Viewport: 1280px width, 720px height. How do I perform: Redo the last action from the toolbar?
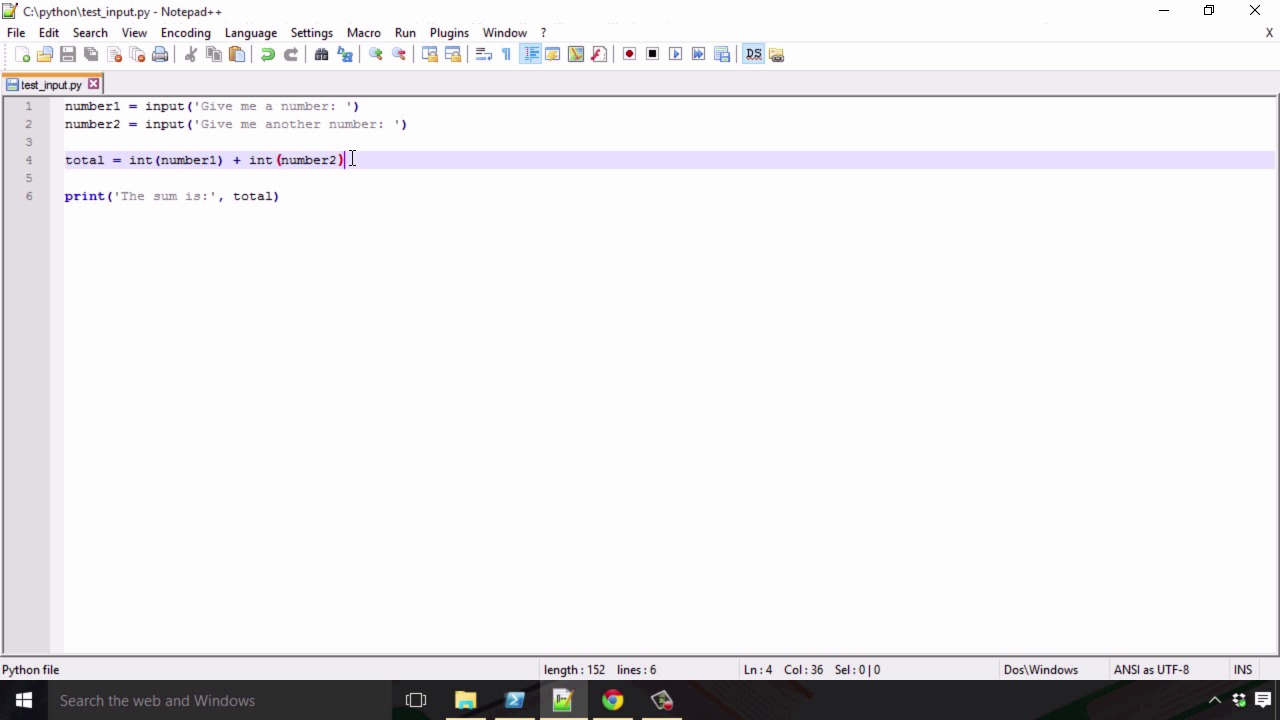[x=291, y=54]
